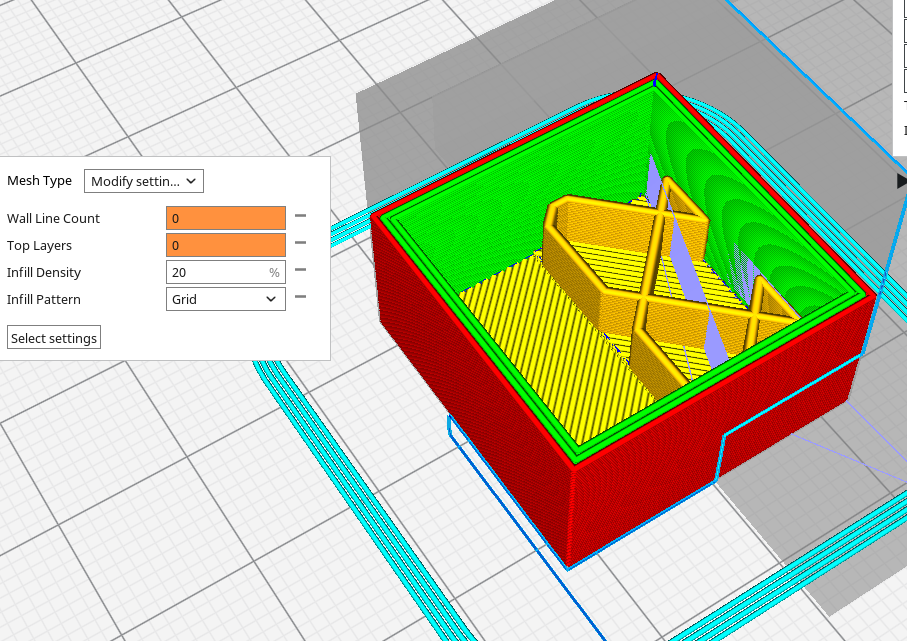
Task: Click the Mesh Type label
Action: (x=39, y=180)
